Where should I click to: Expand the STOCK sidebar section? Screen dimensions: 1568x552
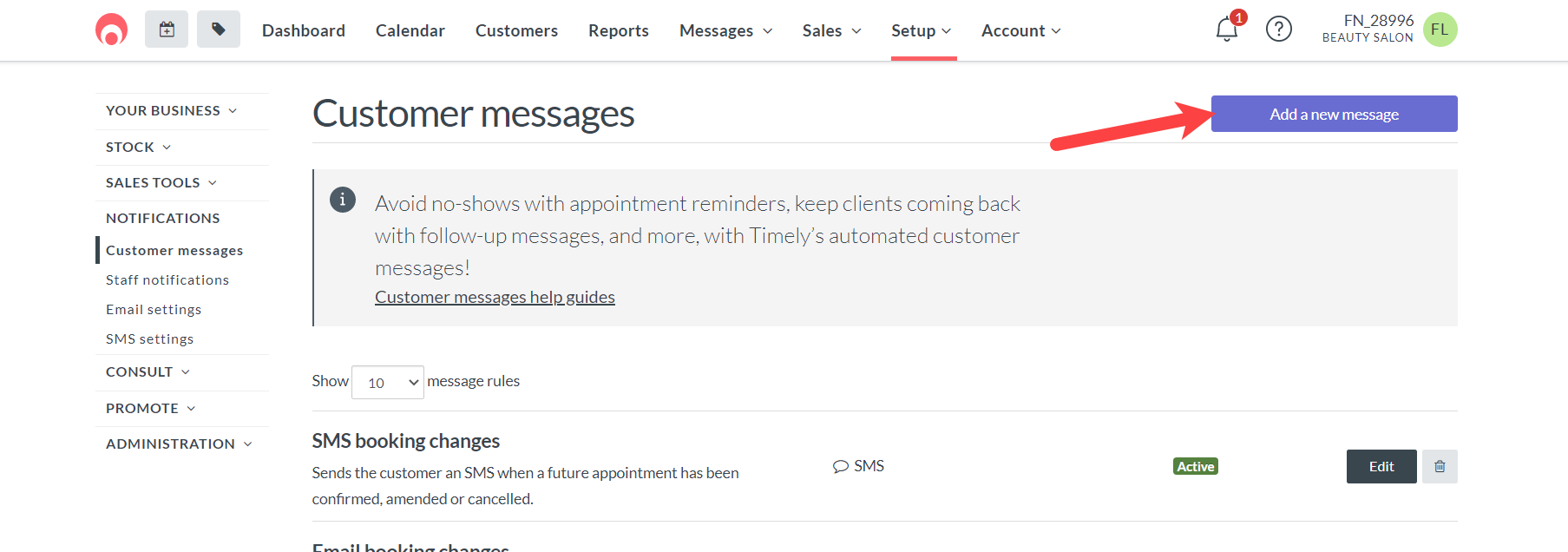pyautogui.click(x=139, y=148)
